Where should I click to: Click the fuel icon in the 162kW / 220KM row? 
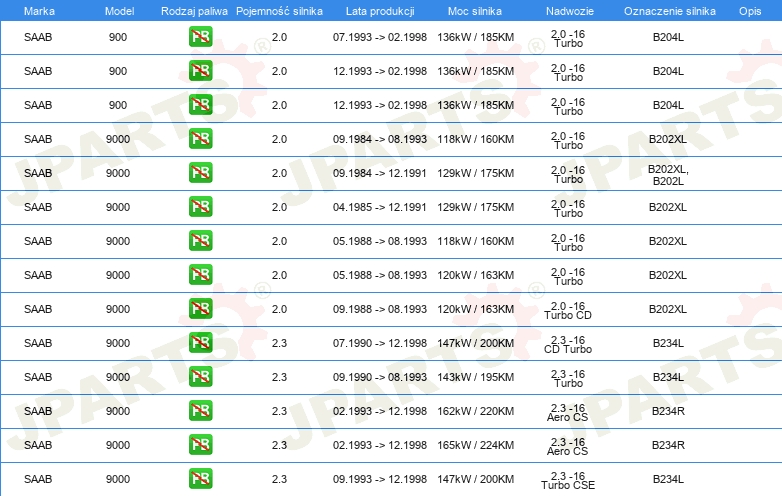(200, 411)
